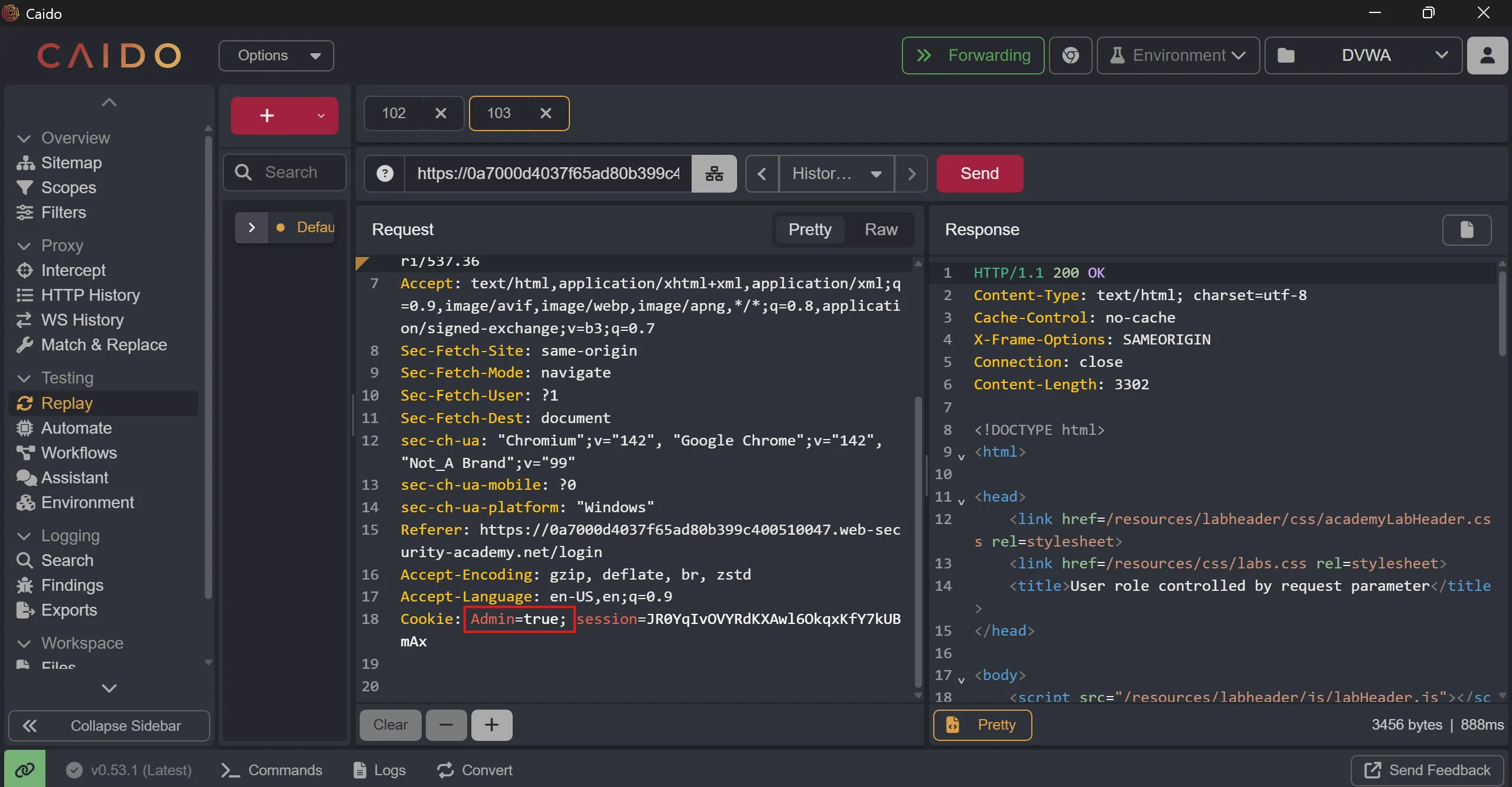Open the Options dropdown menu
The image size is (1512, 787).
point(276,56)
